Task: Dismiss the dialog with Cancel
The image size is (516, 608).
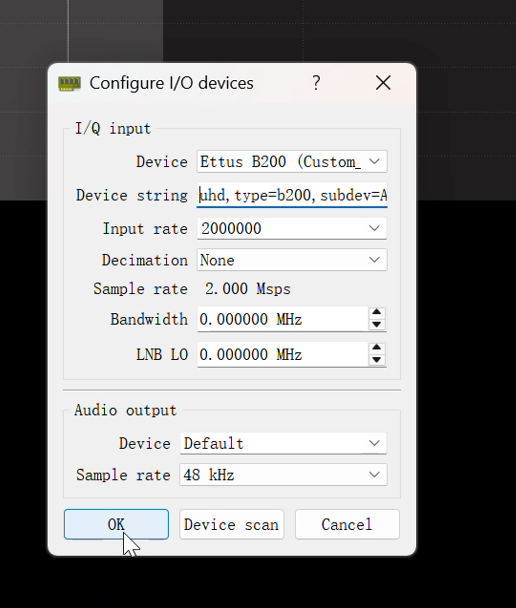Action: [x=347, y=524]
